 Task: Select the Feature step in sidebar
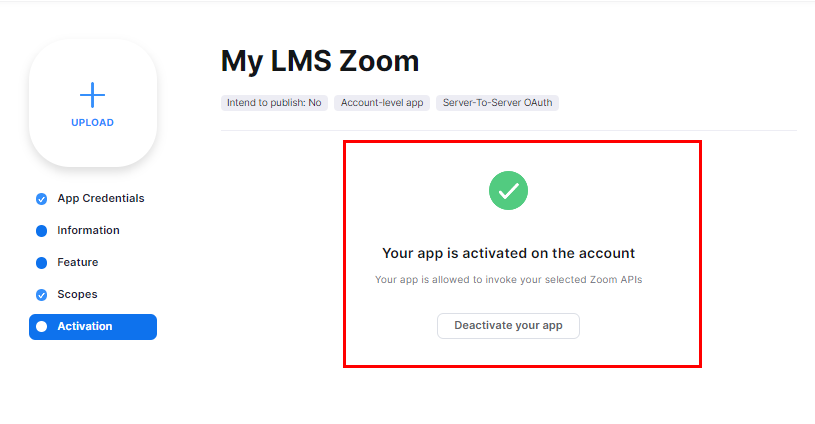(77, 262)
